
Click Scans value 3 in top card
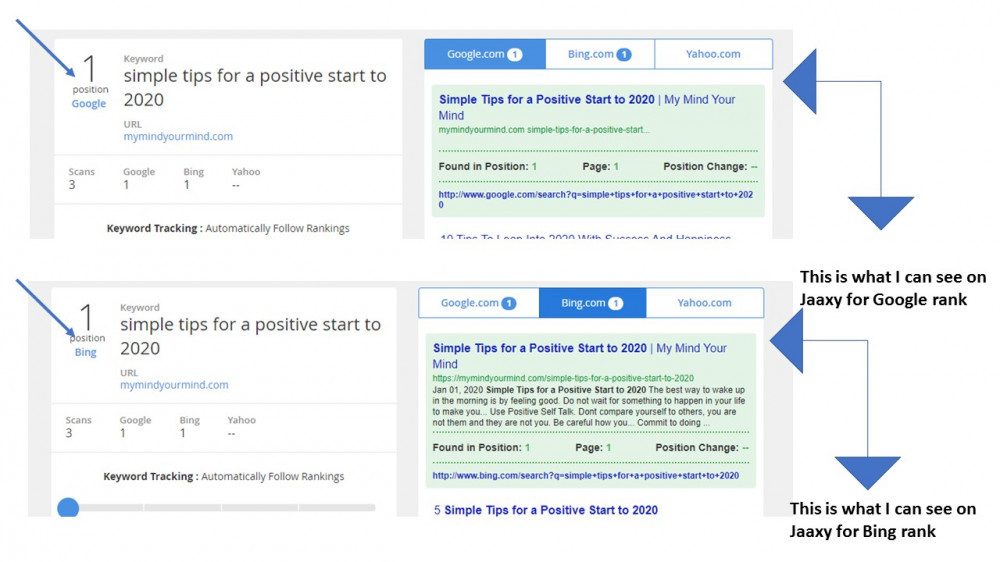(x=72, y=185)
